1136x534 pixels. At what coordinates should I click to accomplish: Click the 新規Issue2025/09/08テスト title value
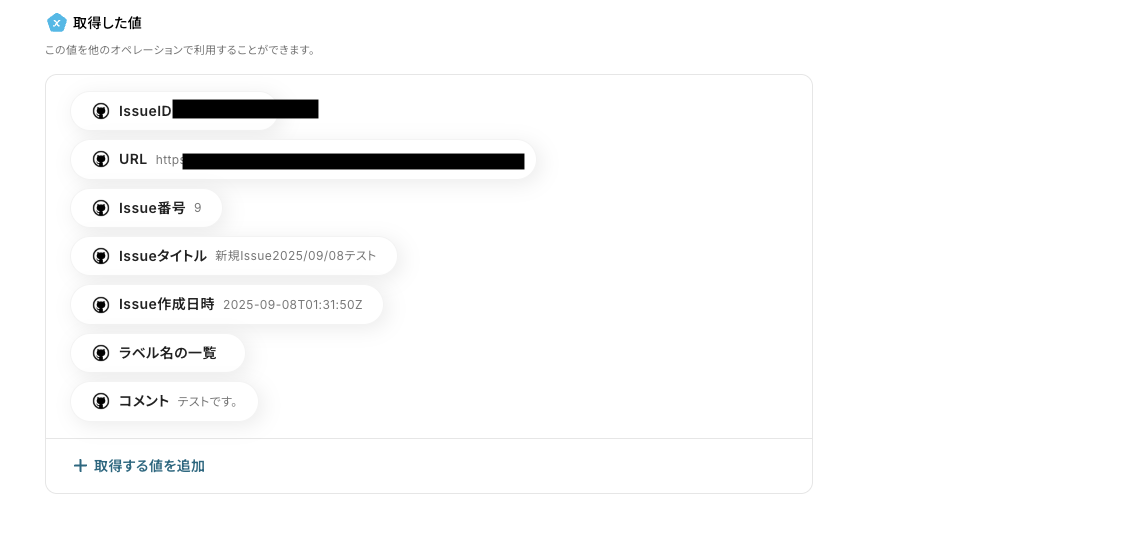[296, 256]
